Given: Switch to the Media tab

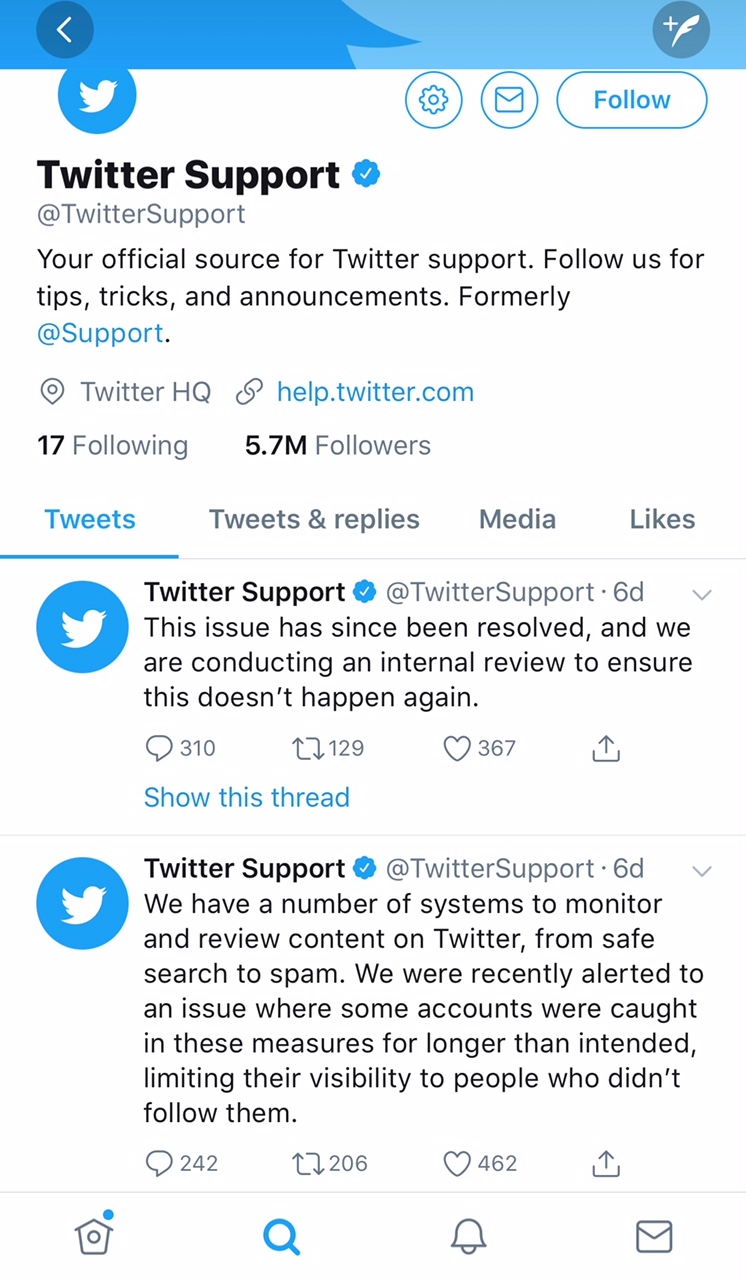Looking at the screenshot, I should [x=517, y=519].
